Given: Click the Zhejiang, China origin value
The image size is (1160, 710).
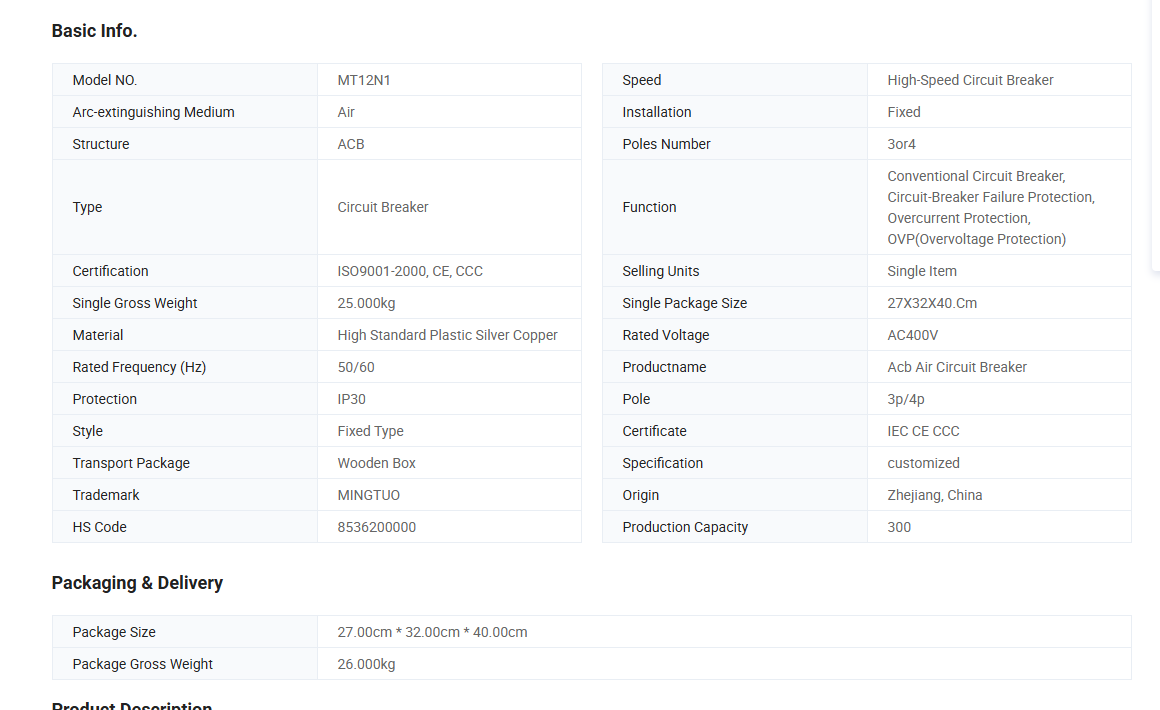Looking at the screenshot, I should coord(934,495).
